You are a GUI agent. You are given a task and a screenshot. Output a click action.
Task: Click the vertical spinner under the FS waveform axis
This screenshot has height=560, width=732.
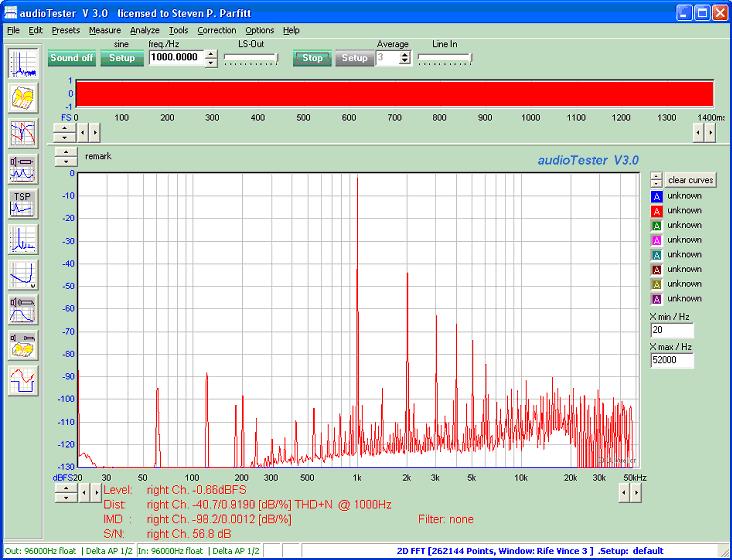pos(64,133)
